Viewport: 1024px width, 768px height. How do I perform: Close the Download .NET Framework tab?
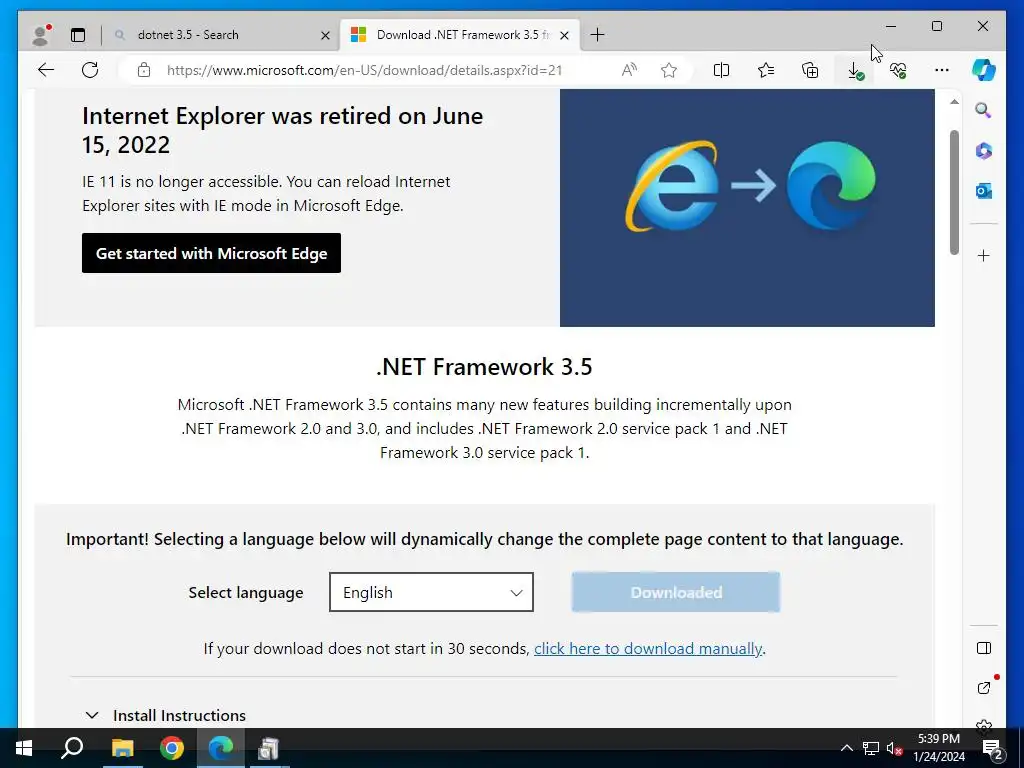click(x=565, y=35)
